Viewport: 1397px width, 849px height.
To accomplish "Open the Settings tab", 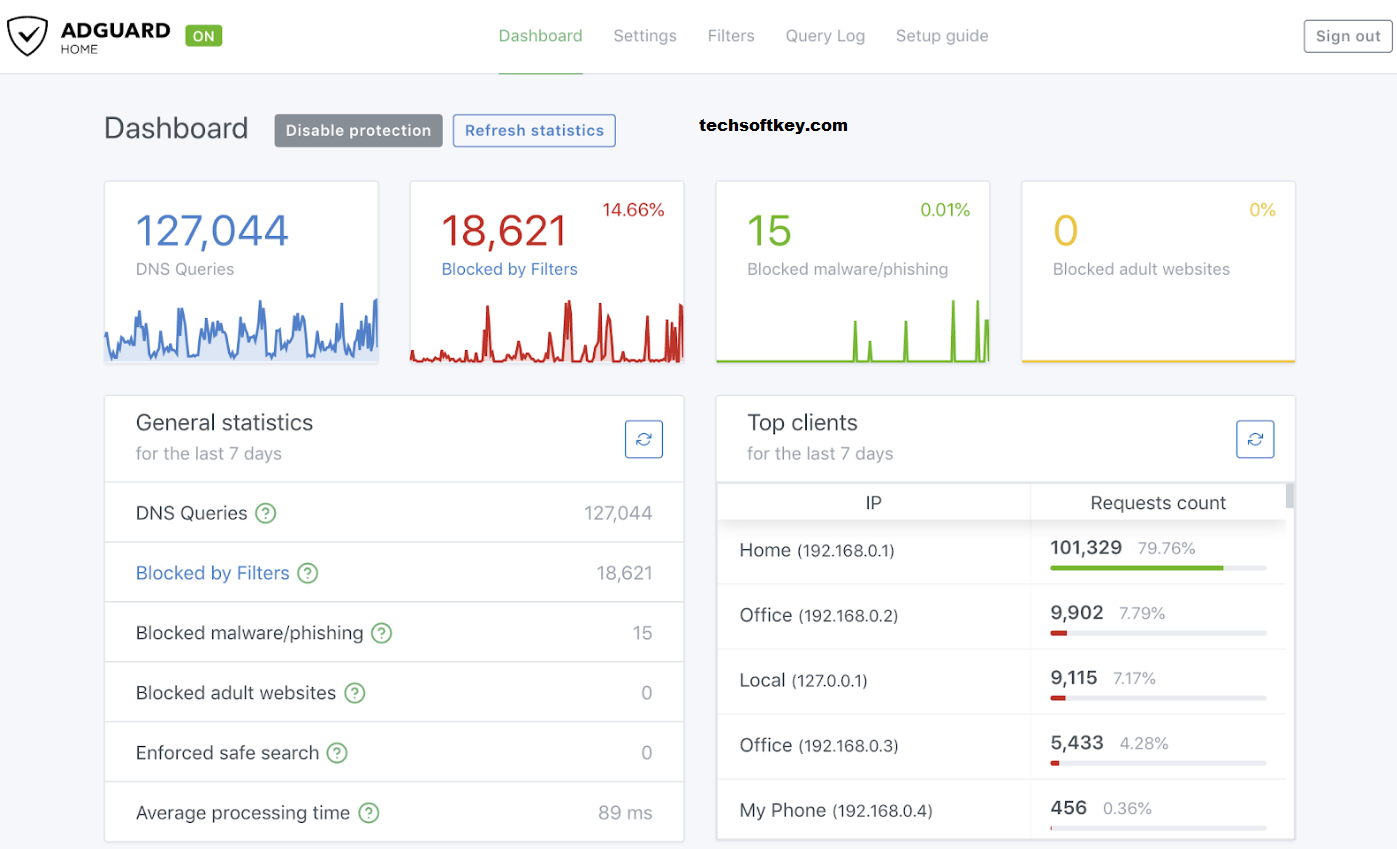I will point(645,36).
